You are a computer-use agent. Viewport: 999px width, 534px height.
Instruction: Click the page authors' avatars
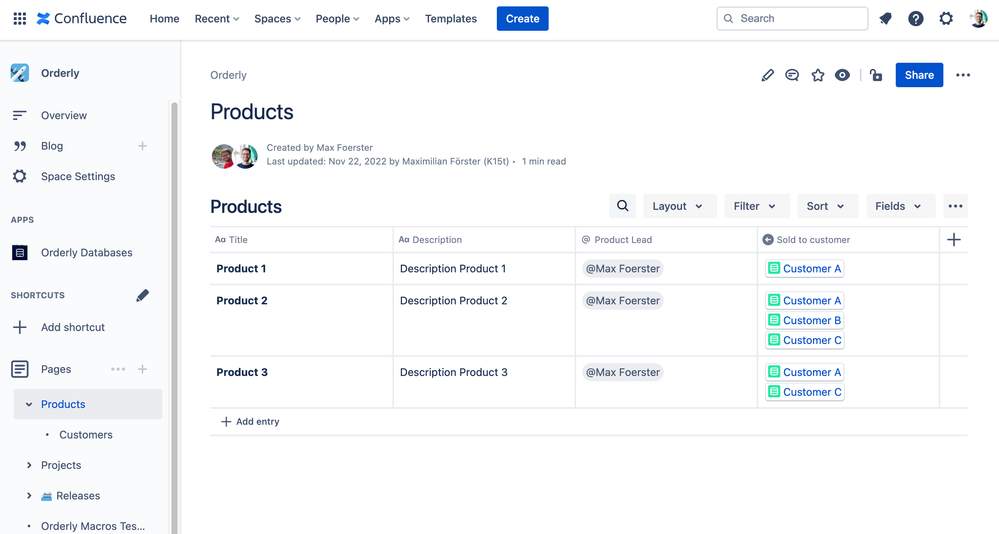pyautogui.click(x=234, y=155)
